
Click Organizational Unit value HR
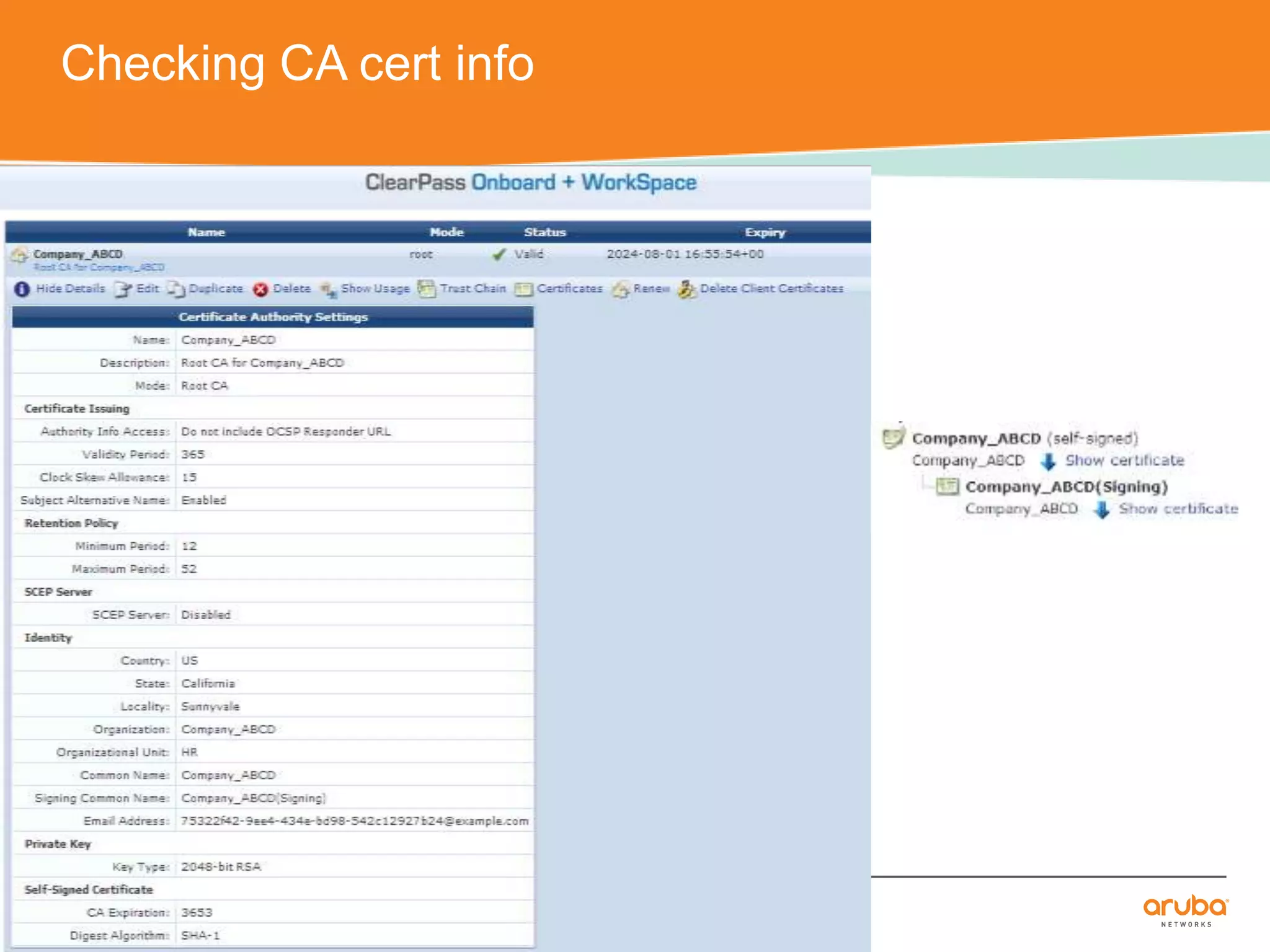tap(189, 752)
